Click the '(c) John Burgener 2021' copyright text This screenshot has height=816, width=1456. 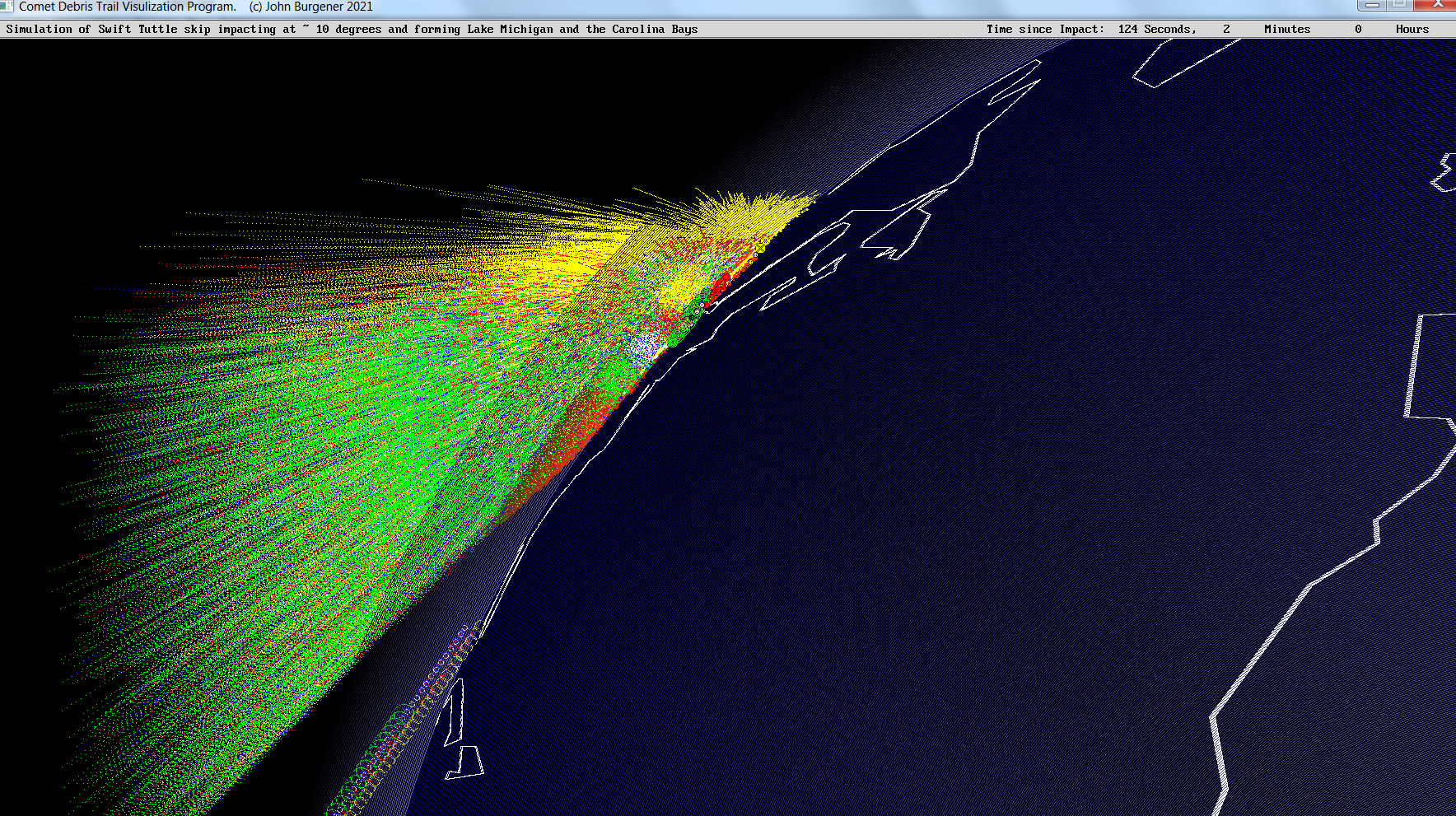[310, 7]
